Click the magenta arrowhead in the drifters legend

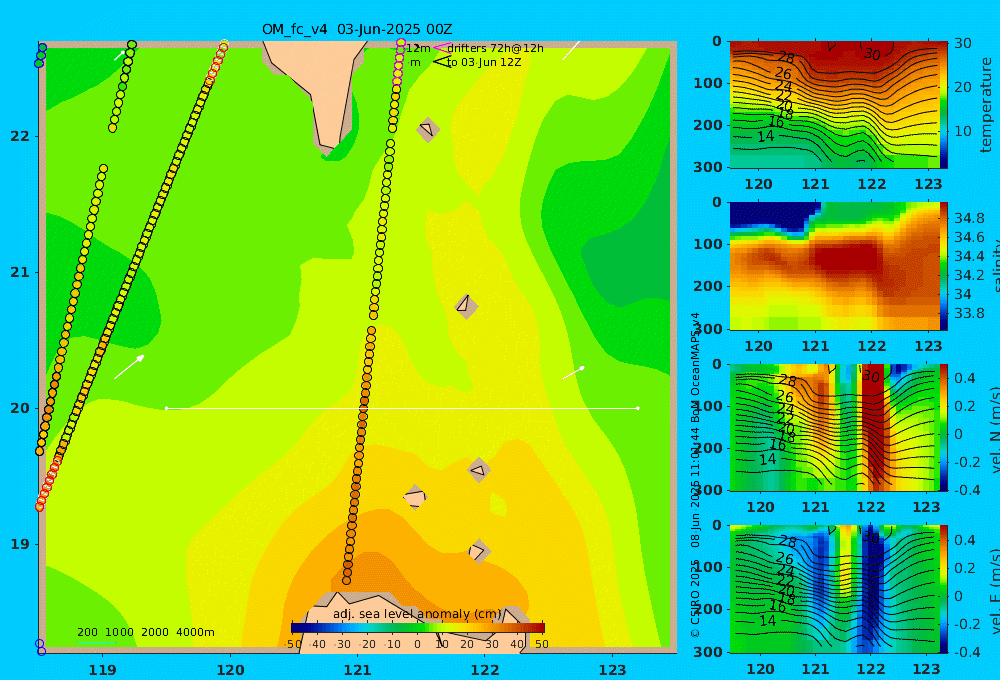click(x=441, y=48)
